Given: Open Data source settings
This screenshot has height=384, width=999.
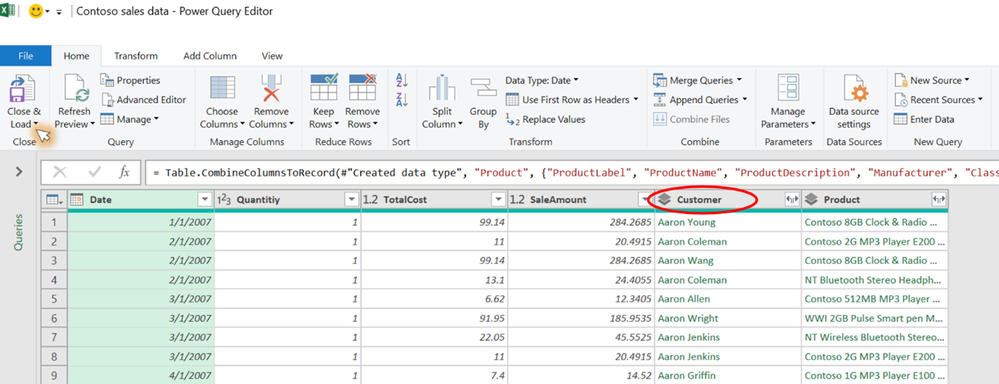Looking at the screenshot, I should (x=854, y=89).
